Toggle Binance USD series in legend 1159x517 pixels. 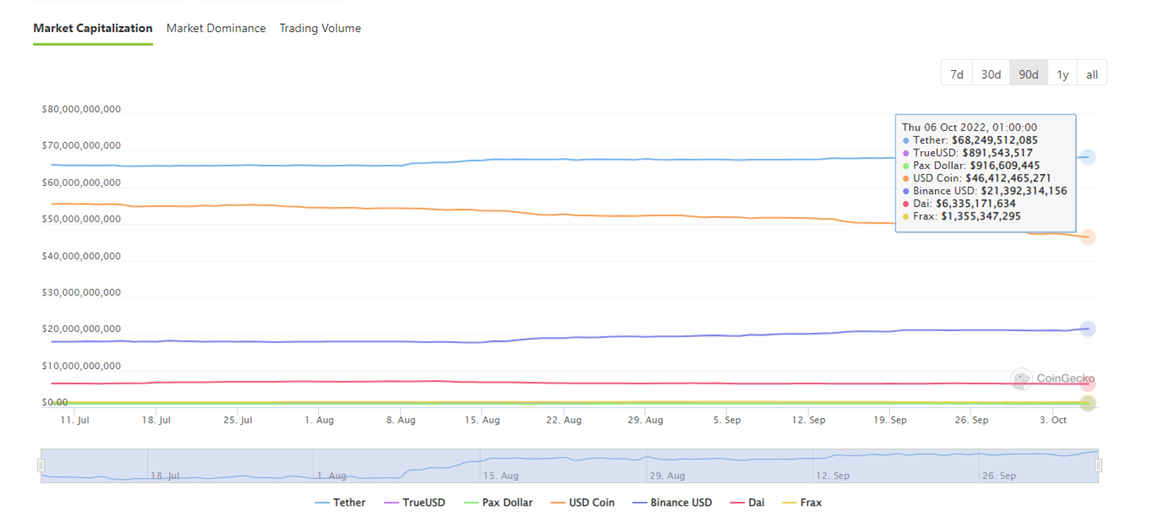[x=673, y=502]
